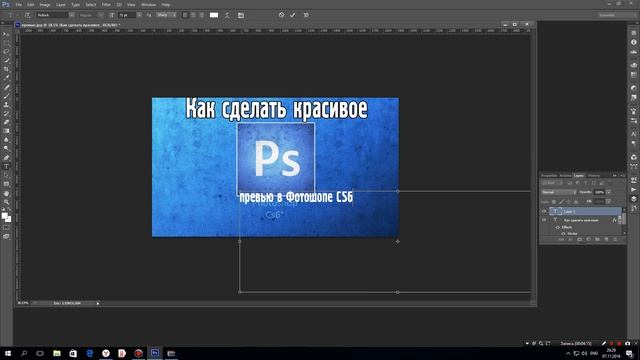This screenshot has width=640, height=360.
Task: Select the Horizontal Type tool
Action: 6,167
